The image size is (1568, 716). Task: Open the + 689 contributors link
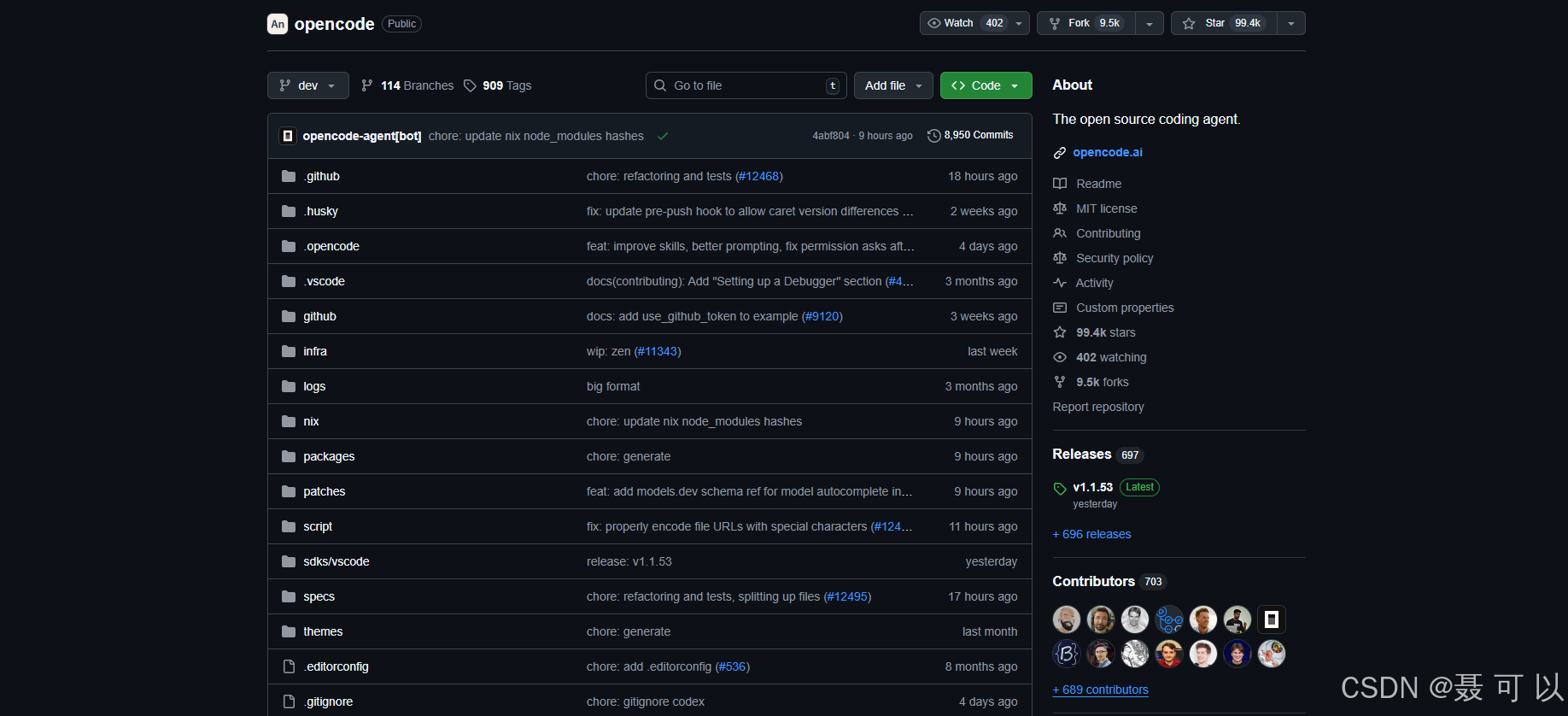[1100, 690]
